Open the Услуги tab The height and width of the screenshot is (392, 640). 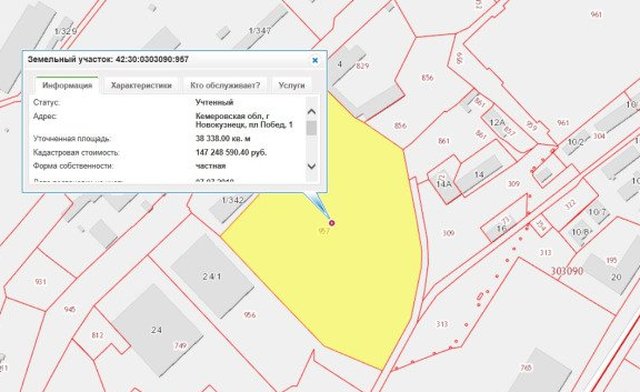pos(291,85)
